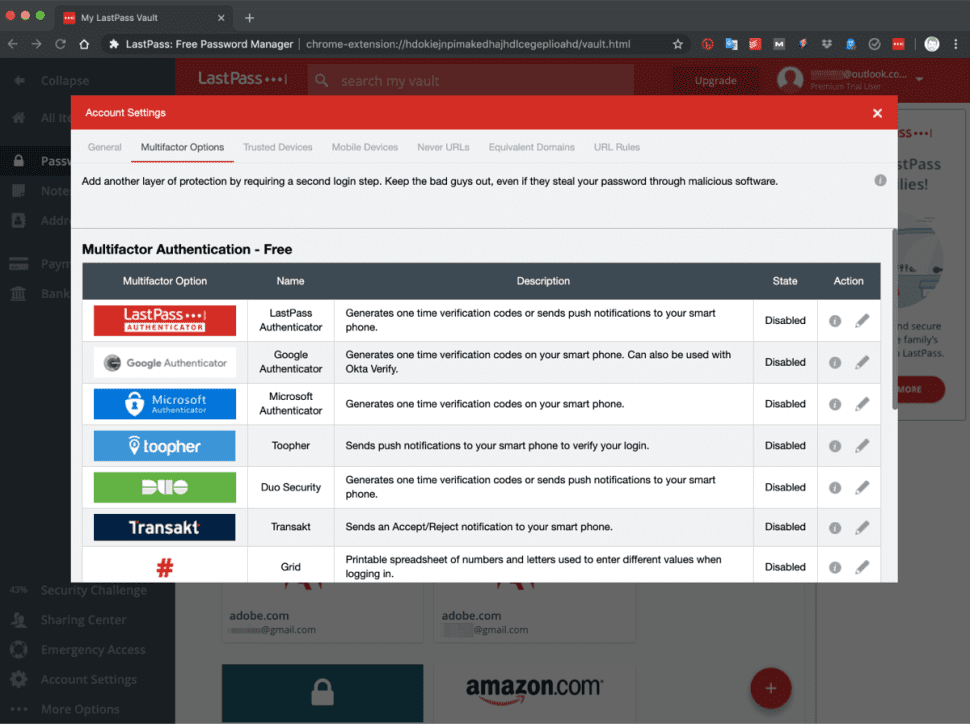Open More Options in sidebar
970x724 pixels.
pyautogui.click(x=80, y=709)
